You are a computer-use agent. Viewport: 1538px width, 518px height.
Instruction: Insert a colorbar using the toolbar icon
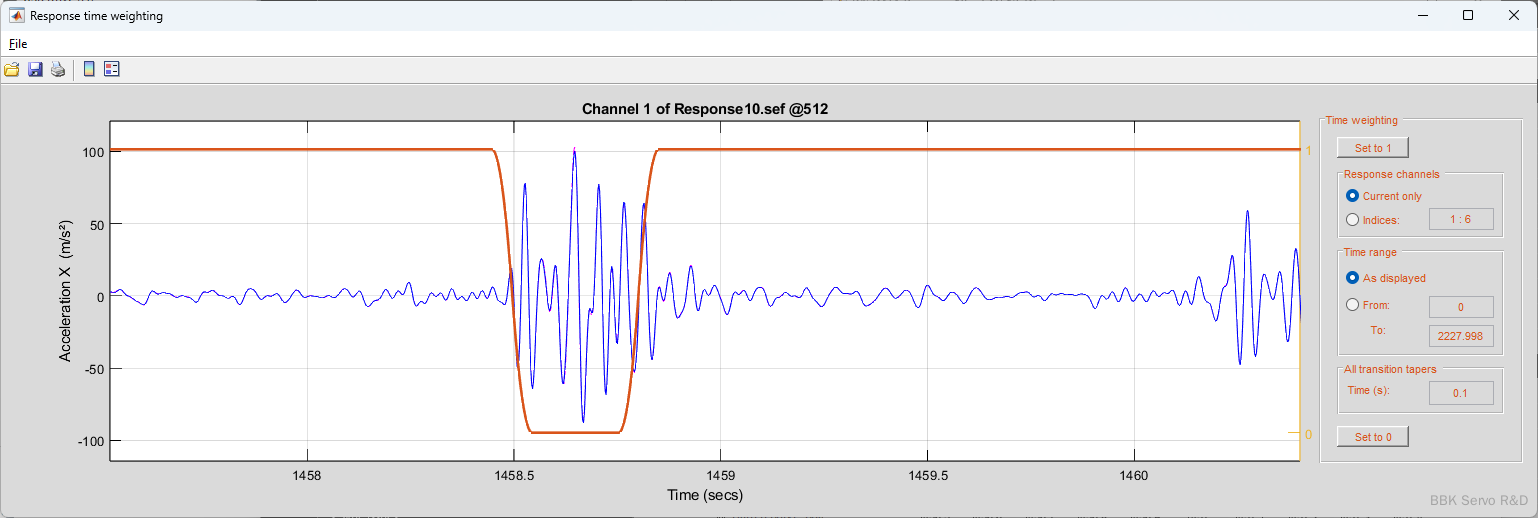point(89,69)
